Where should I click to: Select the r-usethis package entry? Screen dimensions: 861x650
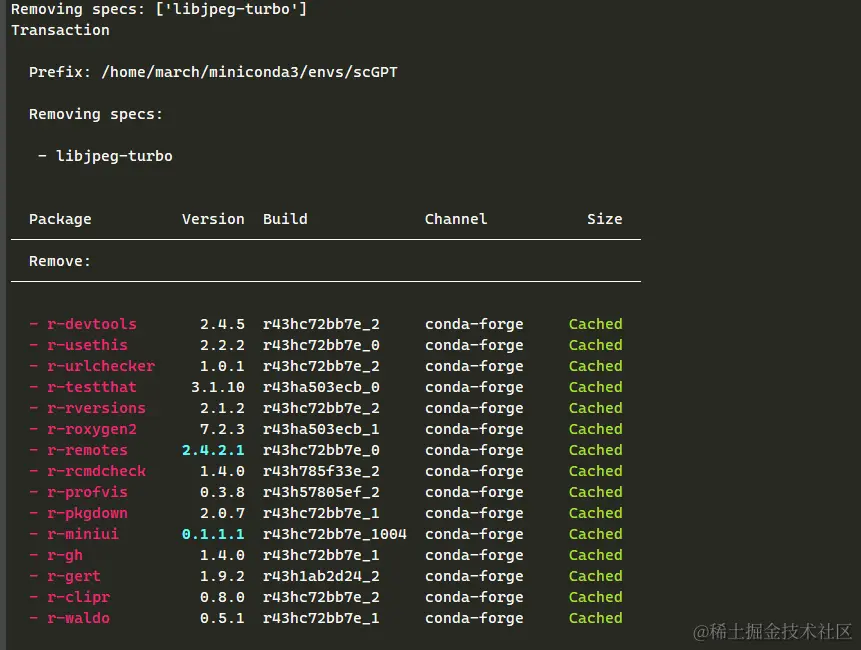87,345
